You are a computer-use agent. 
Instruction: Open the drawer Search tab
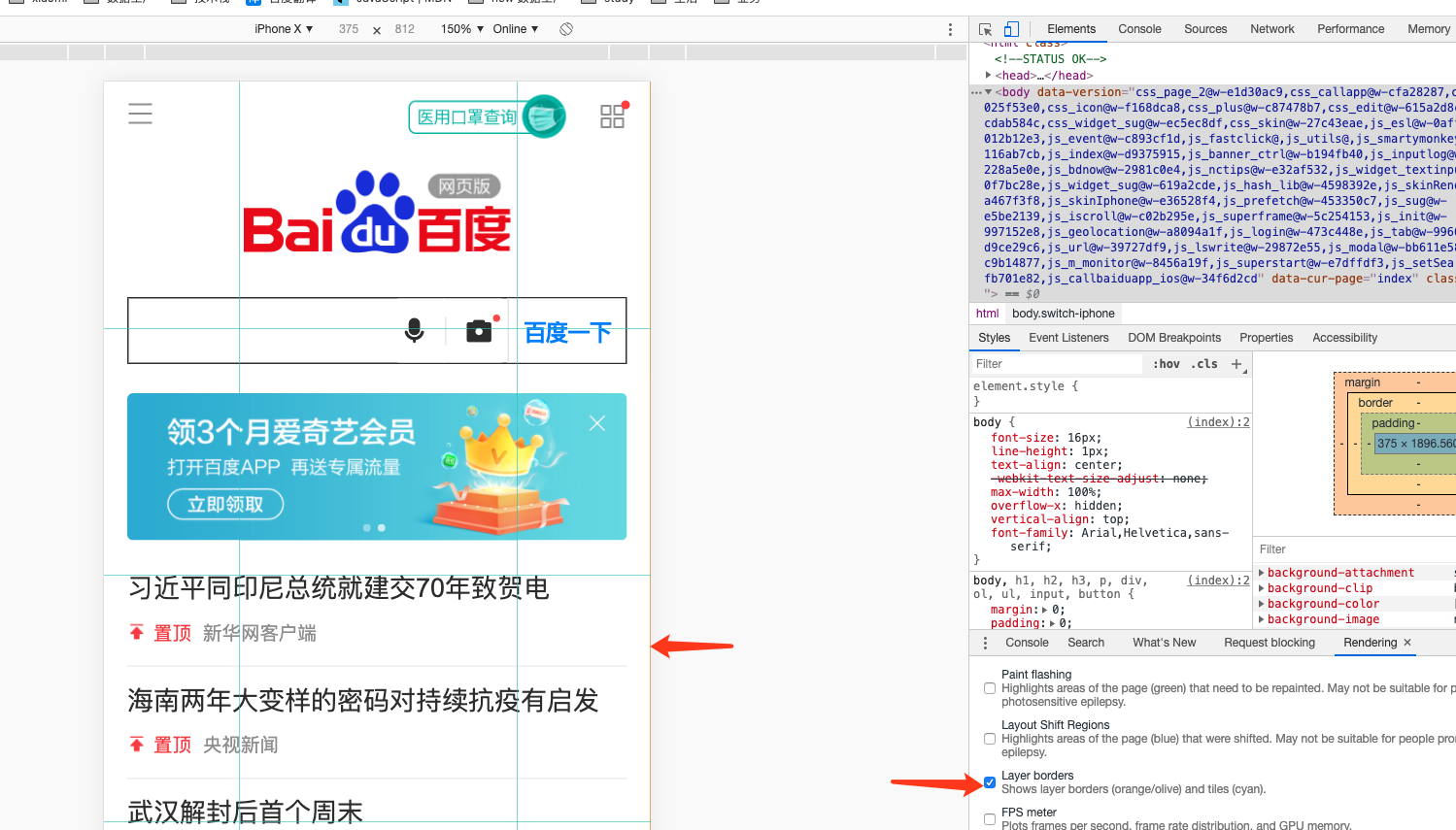(x=1086, y=643)
